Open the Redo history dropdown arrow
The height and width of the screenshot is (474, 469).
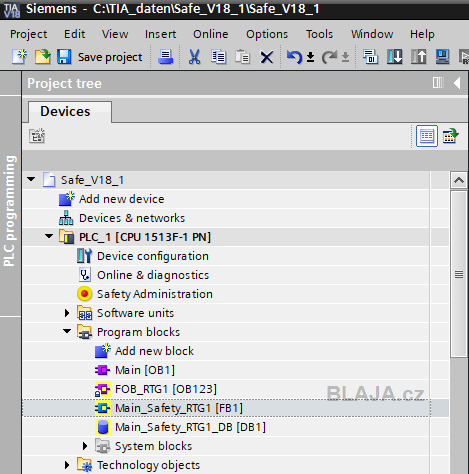click(345, 57)
